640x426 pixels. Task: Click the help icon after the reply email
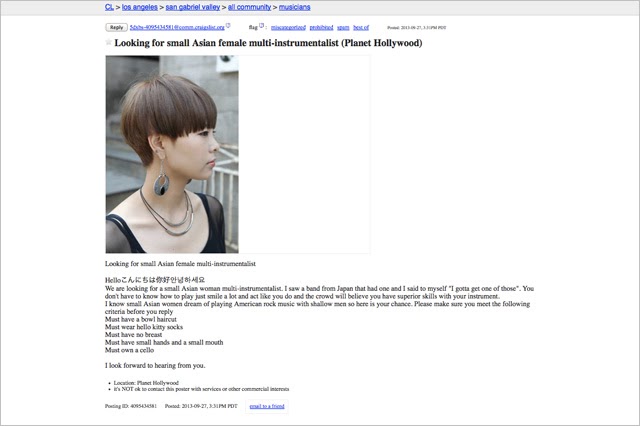[x=228, y=25]
